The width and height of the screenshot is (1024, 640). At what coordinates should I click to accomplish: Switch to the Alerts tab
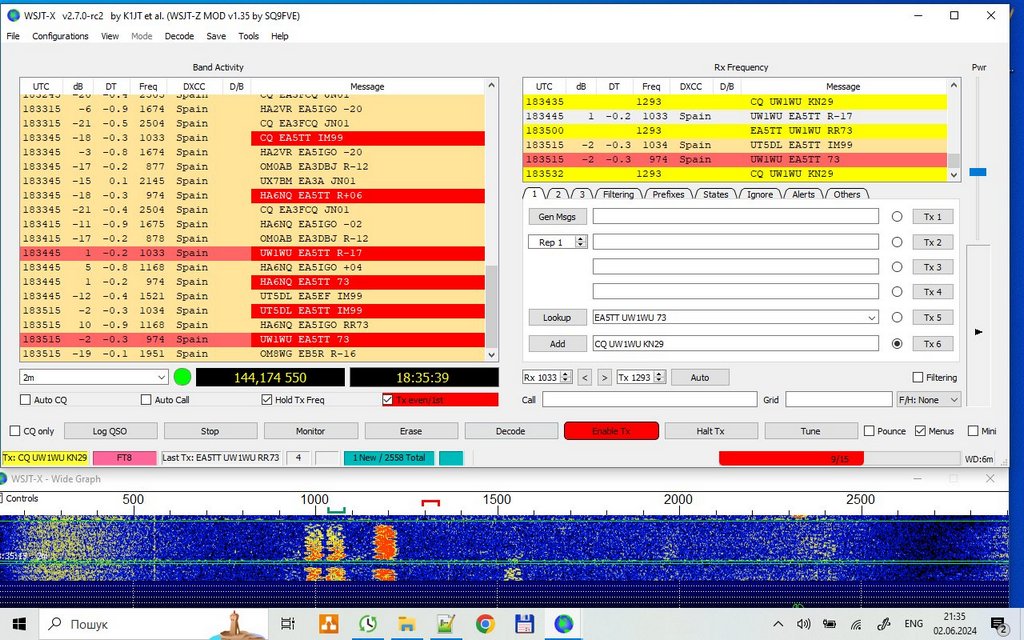(x=803, y=194)
